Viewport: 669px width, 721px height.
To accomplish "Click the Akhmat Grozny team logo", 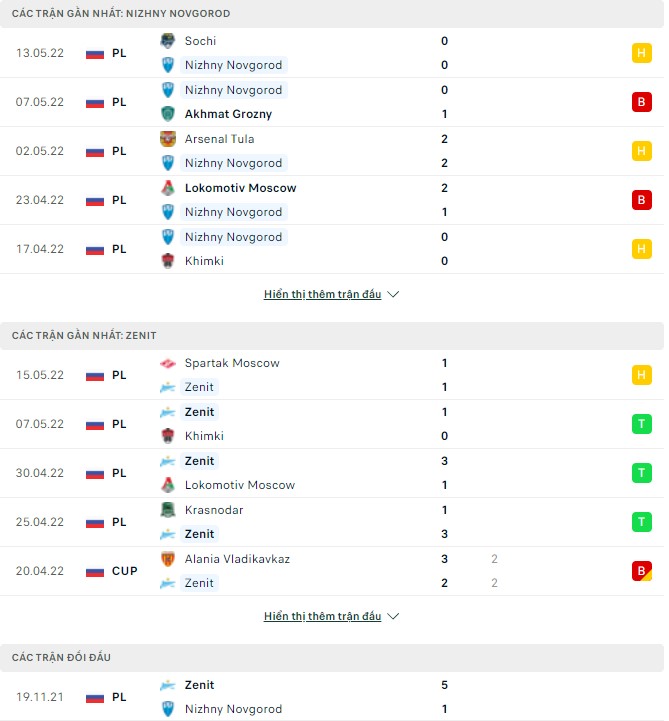I will coord(168,114).
